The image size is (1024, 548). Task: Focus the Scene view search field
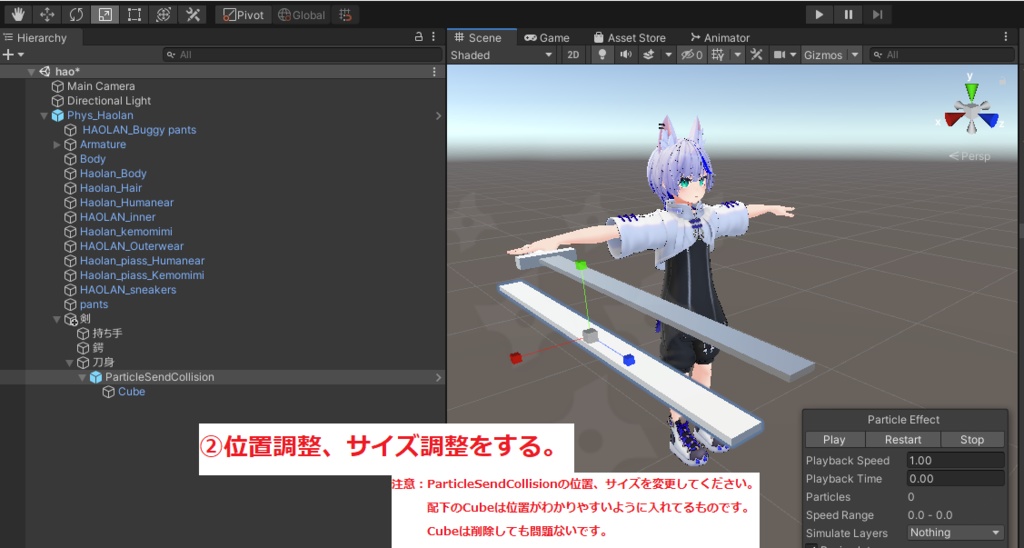(941, 55)
